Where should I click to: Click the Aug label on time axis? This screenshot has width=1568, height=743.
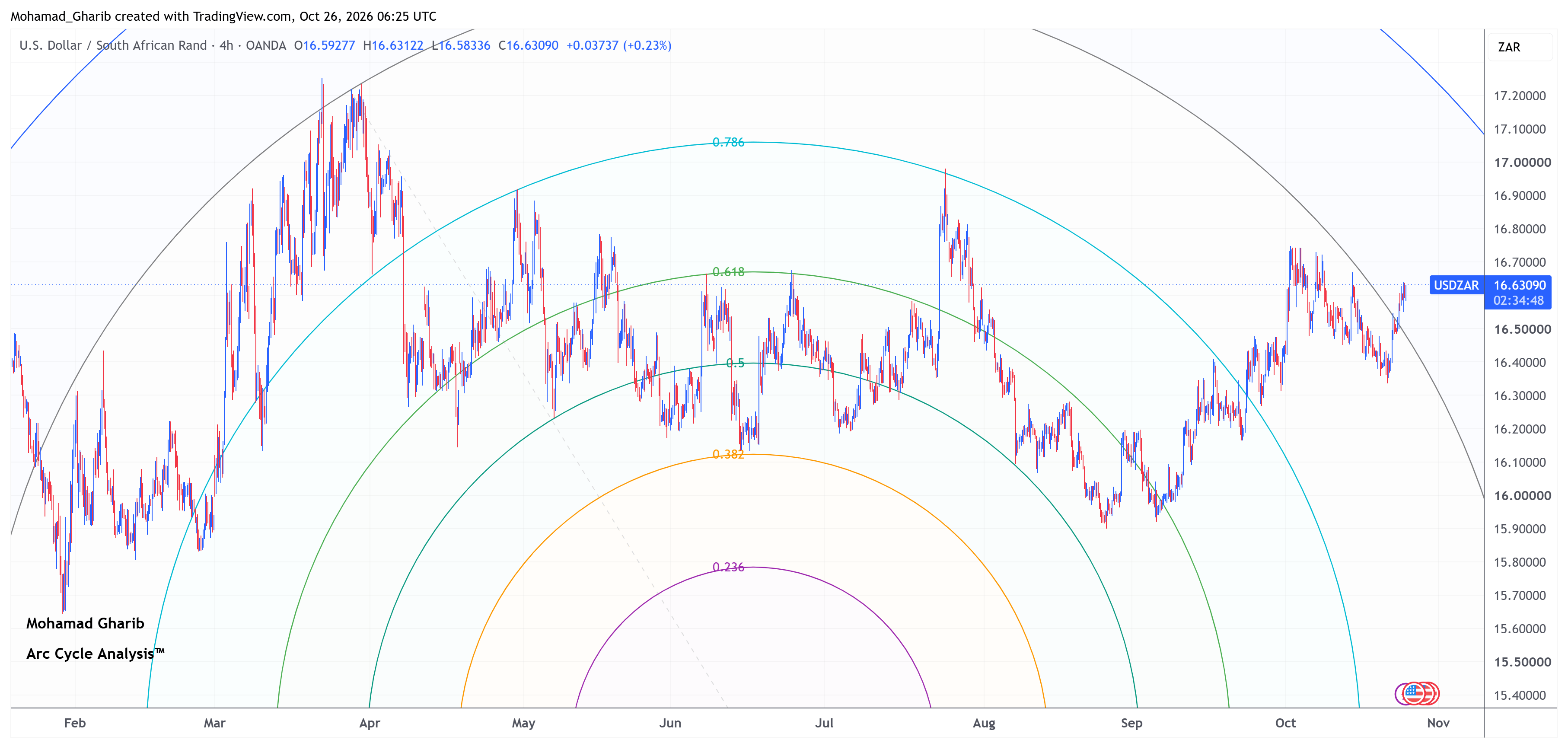tap(984, 723)
